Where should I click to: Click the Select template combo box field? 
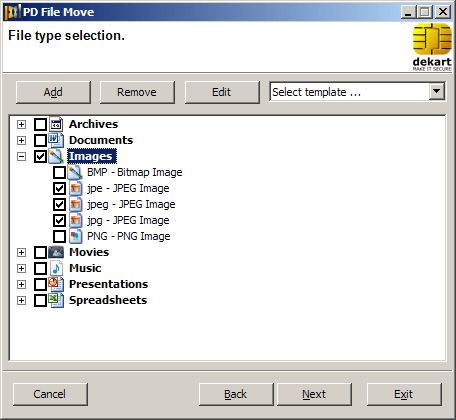coord(357,92)
